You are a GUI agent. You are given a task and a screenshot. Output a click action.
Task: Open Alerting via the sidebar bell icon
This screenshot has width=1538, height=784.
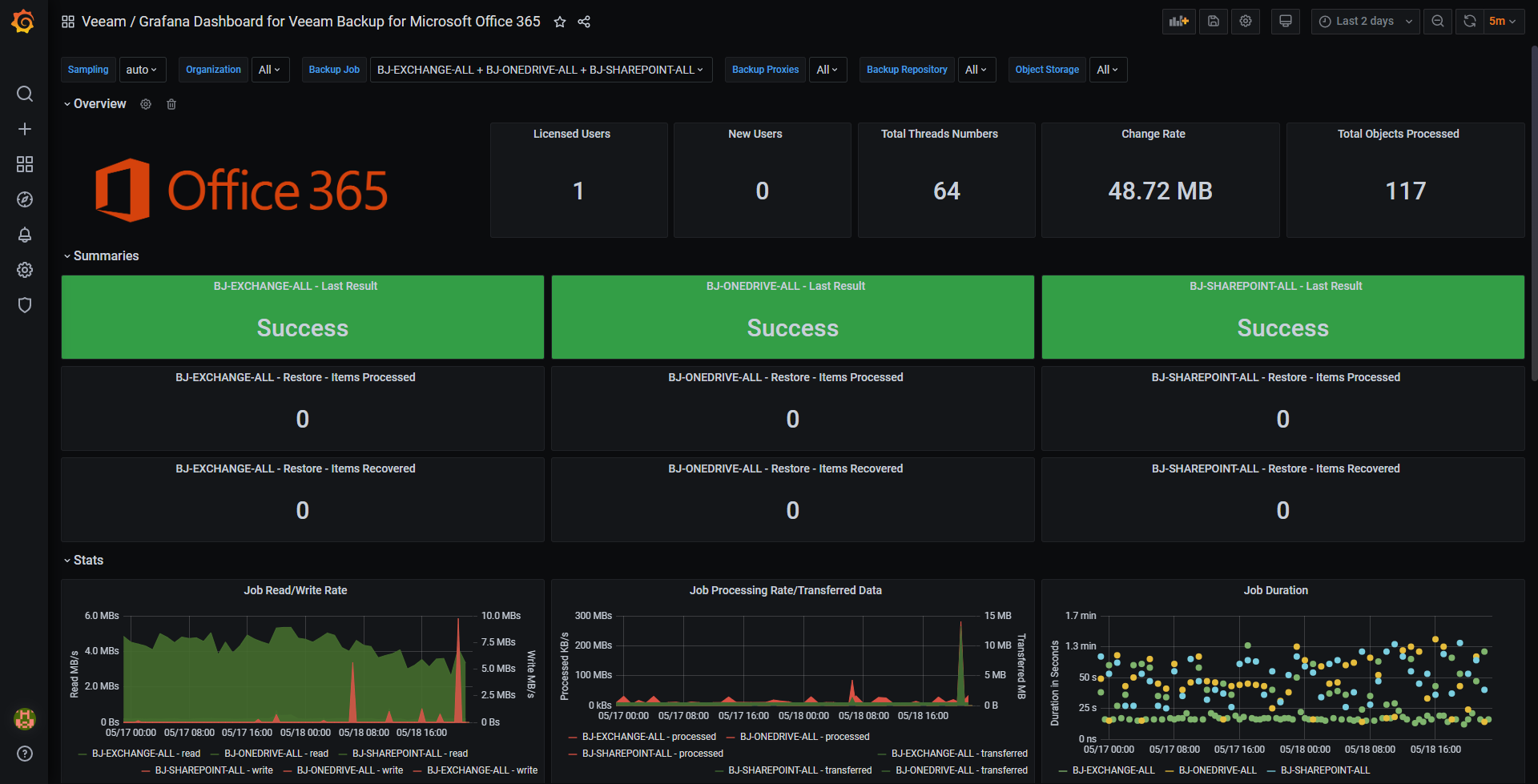(25, 235)
